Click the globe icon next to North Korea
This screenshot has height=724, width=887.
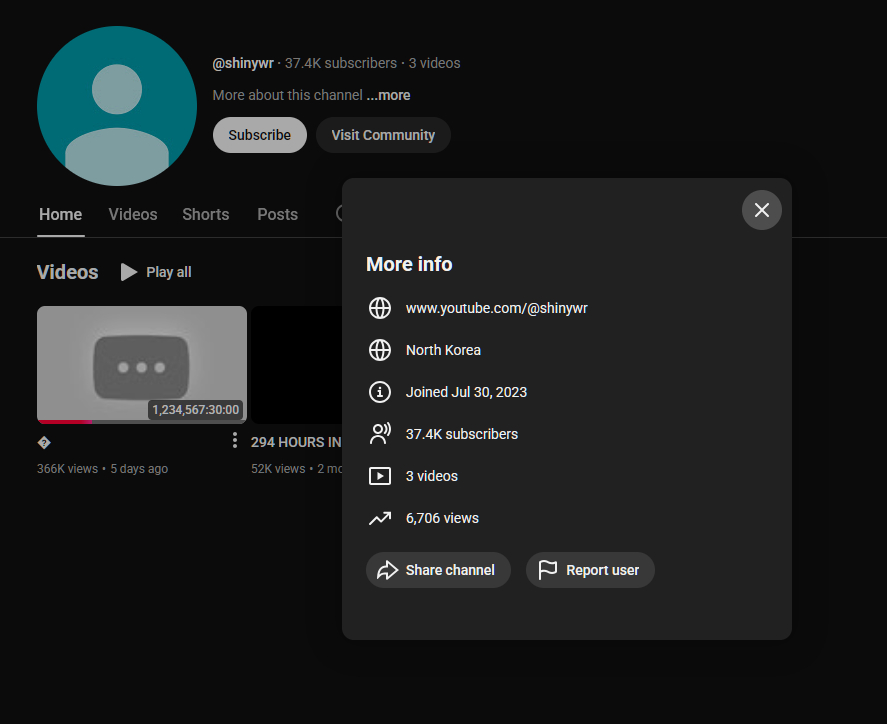point(380,350)
